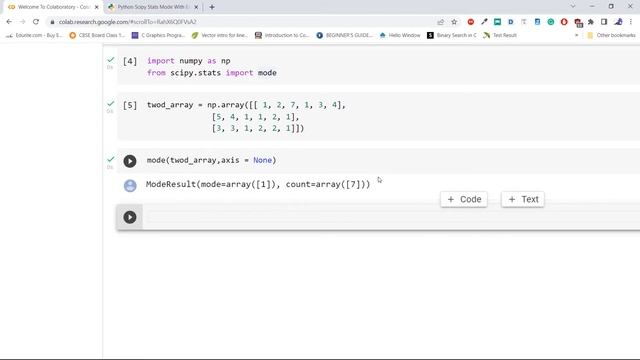The width and height of the screenshot is (640, 360).
Task: Bookmark this page with star icon
Action: (454, 22)
